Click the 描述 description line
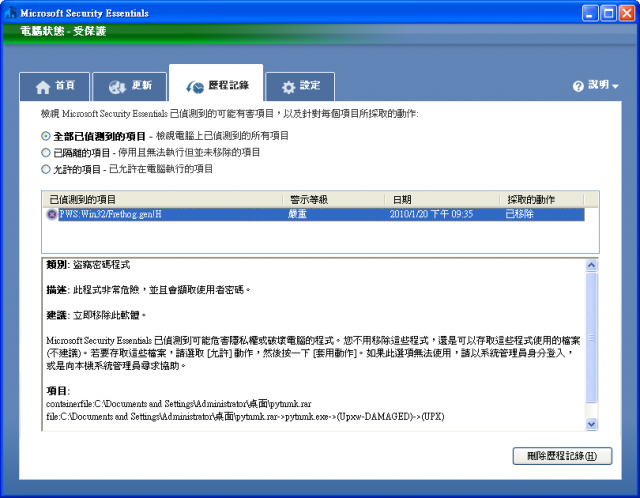Viewport: 640px width, 498px height. click(148, 290)
